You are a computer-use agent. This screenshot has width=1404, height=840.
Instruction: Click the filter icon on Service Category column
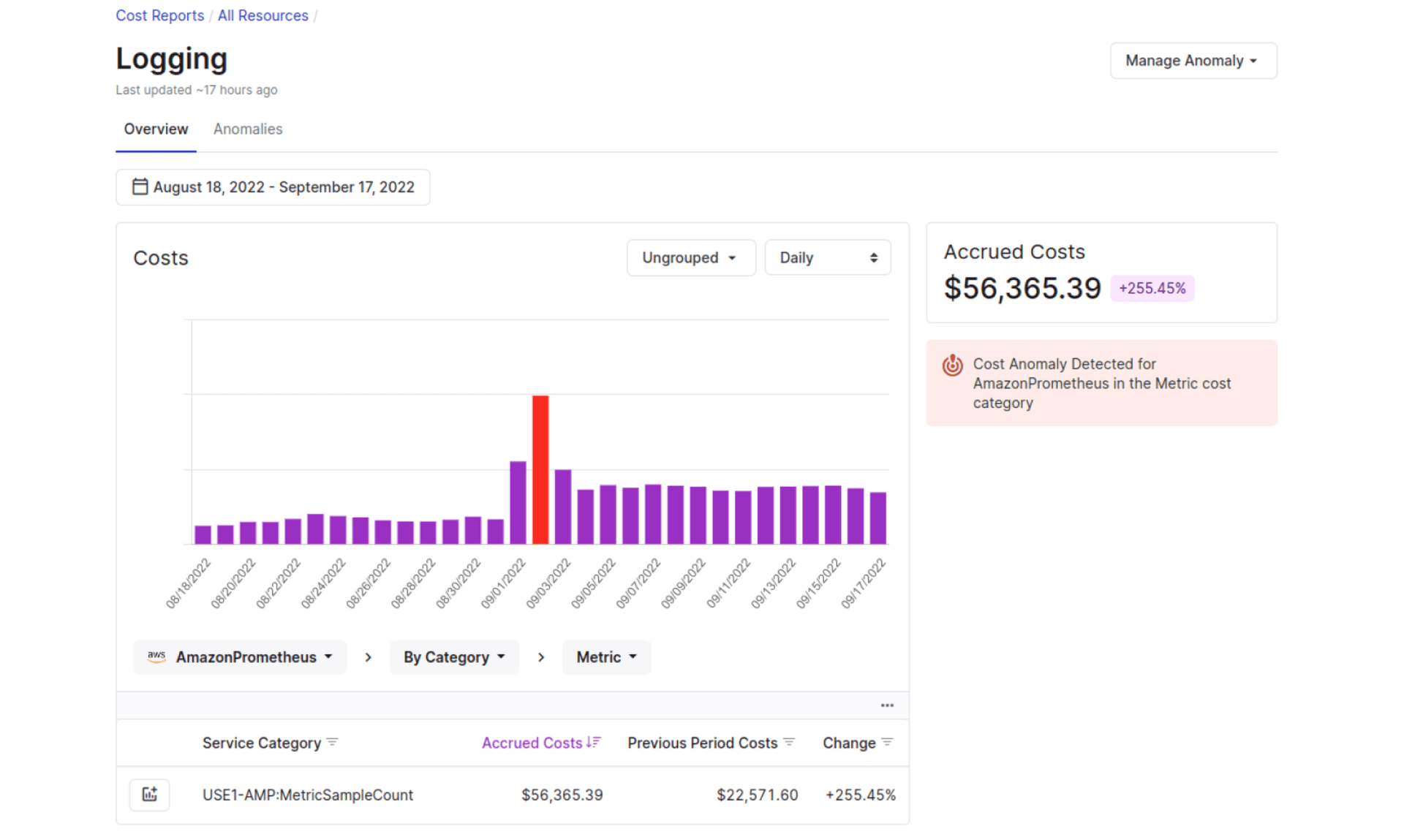pos(333,742)
